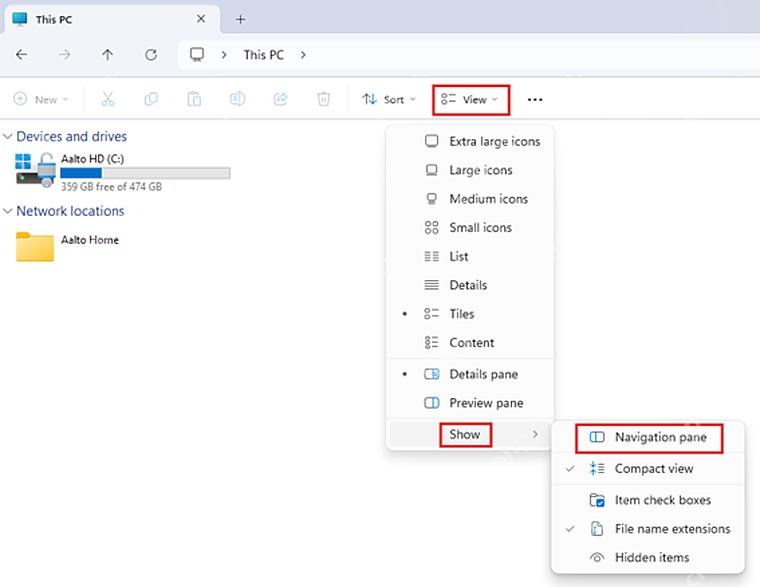Image resolution: width=760 pixels, height=587 pixels.
Task: Select the Aalto HD (C:) drive
Action: pos(123,172)
